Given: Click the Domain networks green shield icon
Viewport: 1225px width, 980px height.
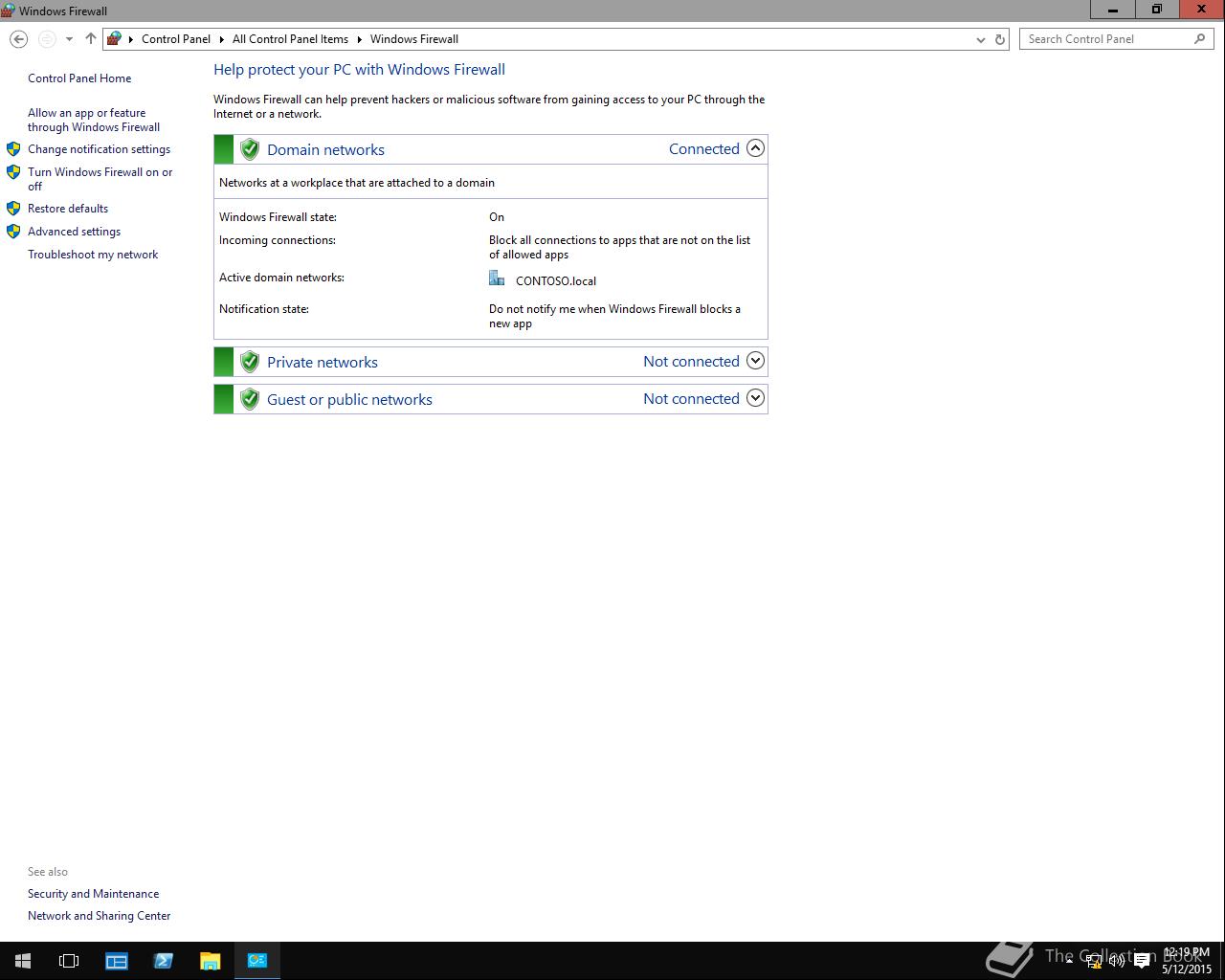Looking at the screenshot, I should coord(250,149).
